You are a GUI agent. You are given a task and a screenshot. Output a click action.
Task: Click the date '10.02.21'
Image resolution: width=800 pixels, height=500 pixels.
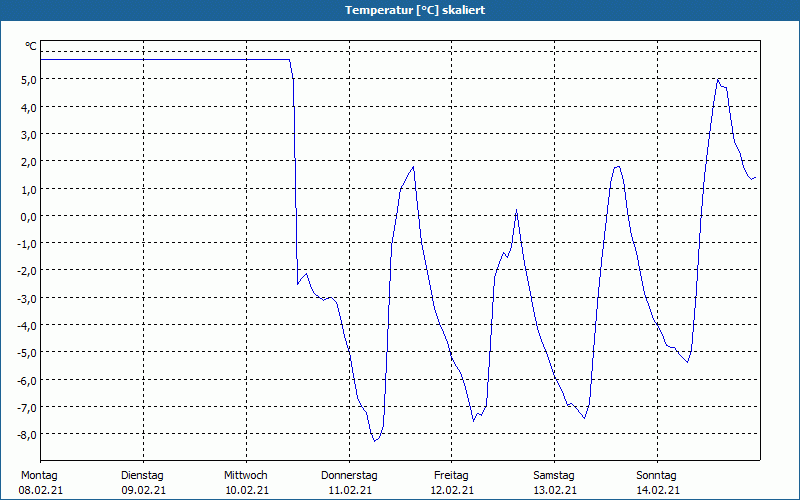coord(247,491)
